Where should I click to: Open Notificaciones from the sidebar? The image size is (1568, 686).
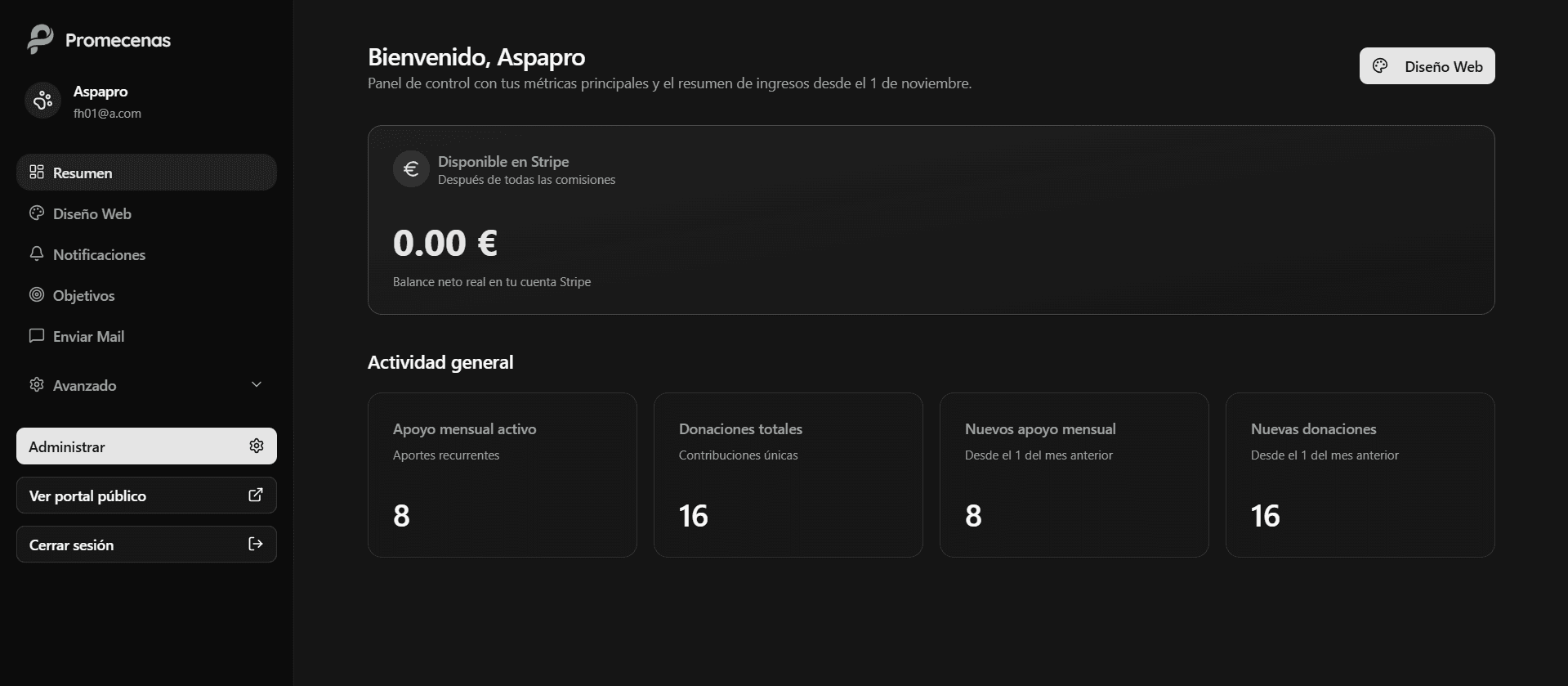pyautogui.click(x=98, y=254)
